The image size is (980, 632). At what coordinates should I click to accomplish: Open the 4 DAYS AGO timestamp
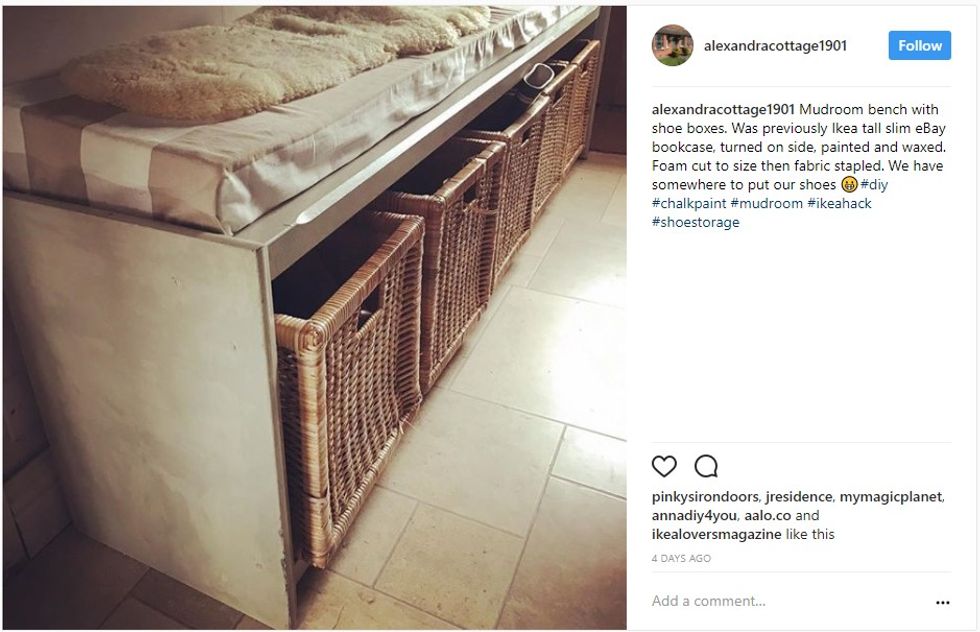[681, 558]
